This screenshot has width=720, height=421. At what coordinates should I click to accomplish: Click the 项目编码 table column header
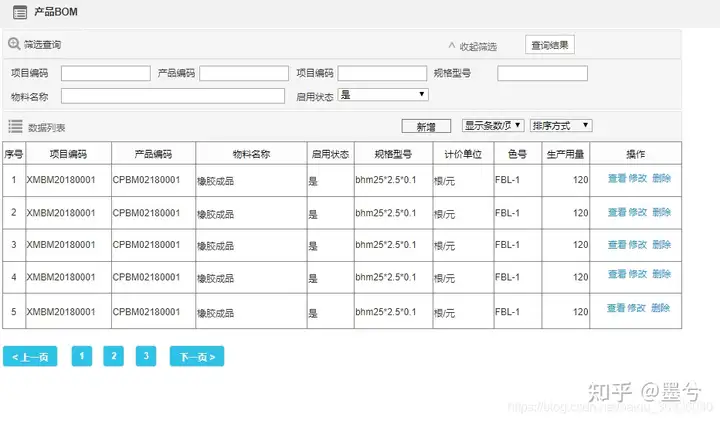68,154
